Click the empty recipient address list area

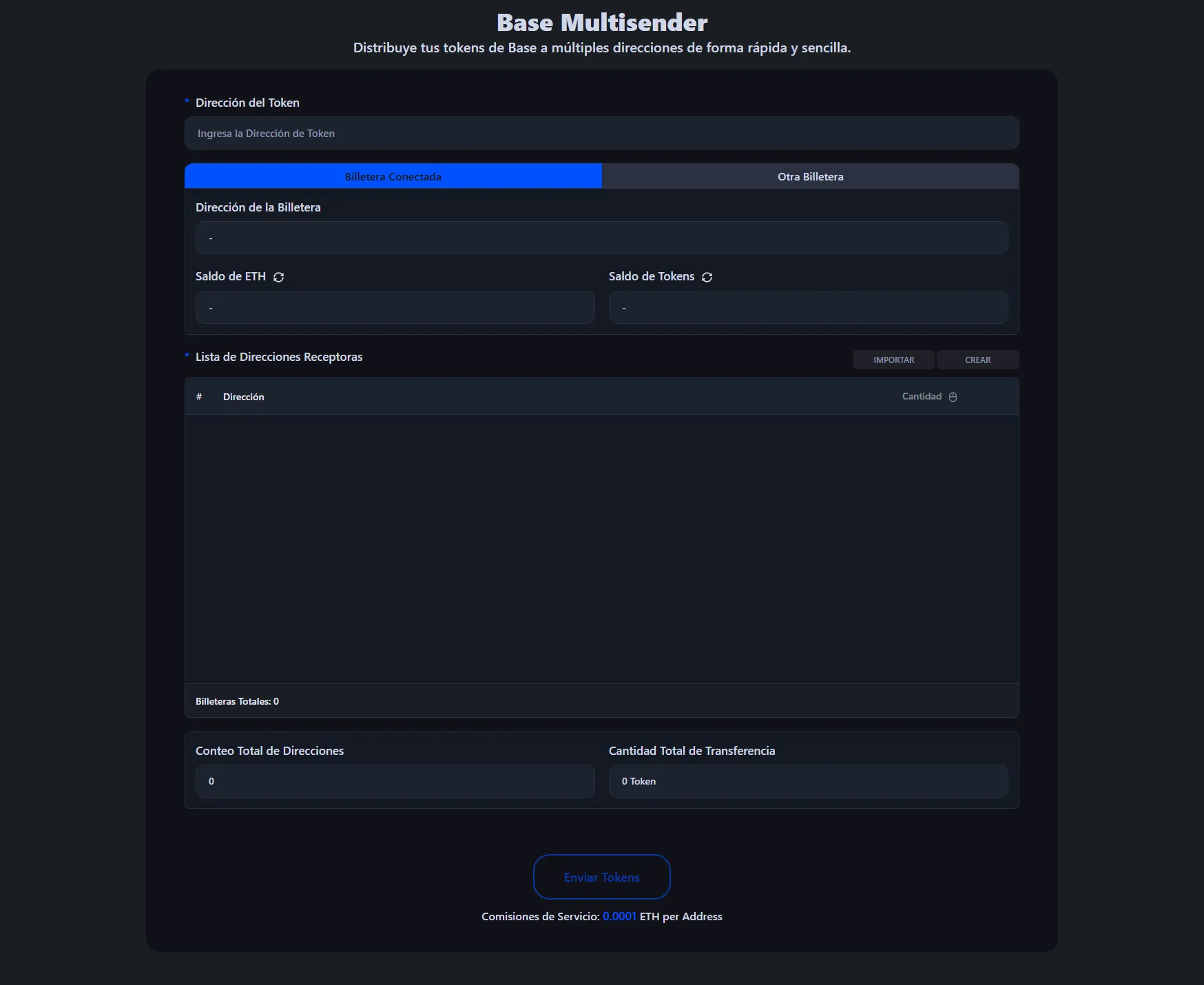point(601,548)
